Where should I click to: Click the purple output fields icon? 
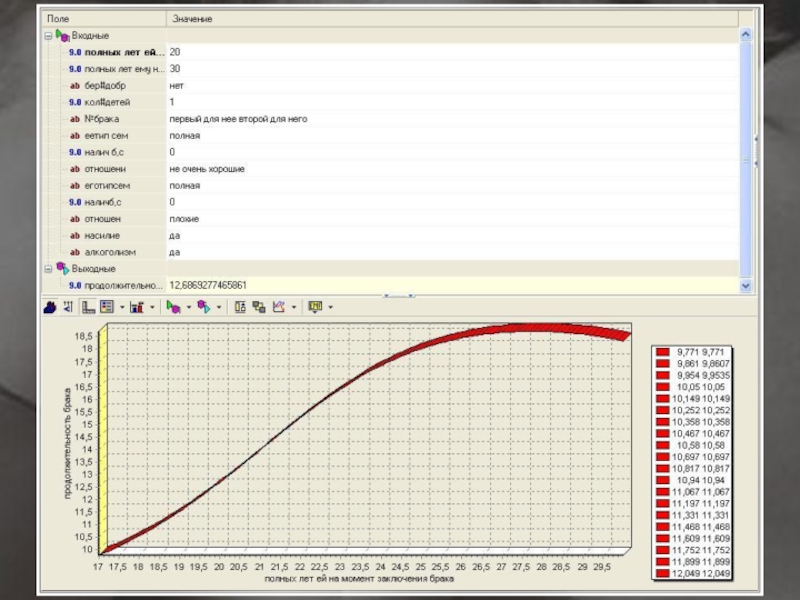coord(203,307)
